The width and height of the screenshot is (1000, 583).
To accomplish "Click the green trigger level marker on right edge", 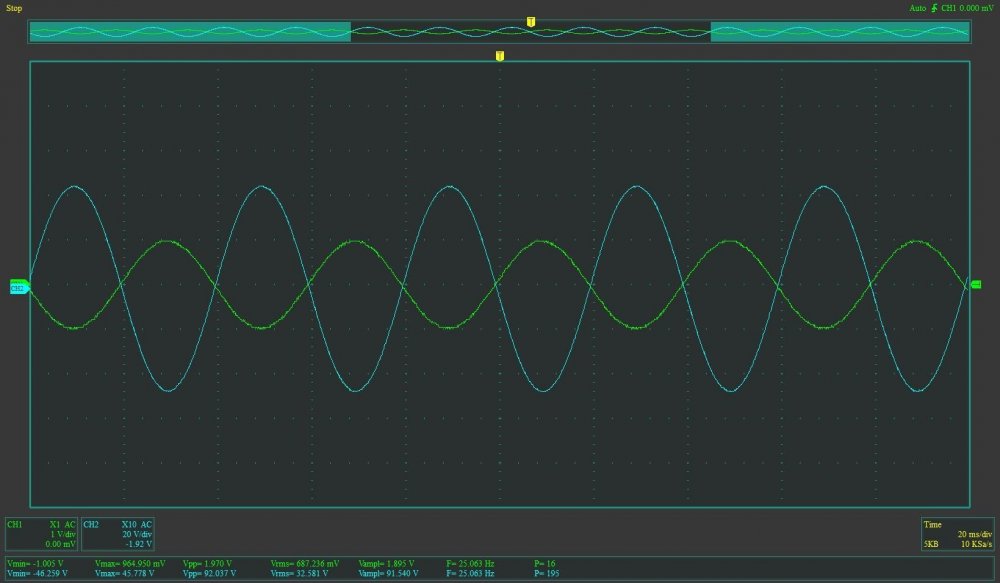I will pyautogui.click(x=976, y=286).
